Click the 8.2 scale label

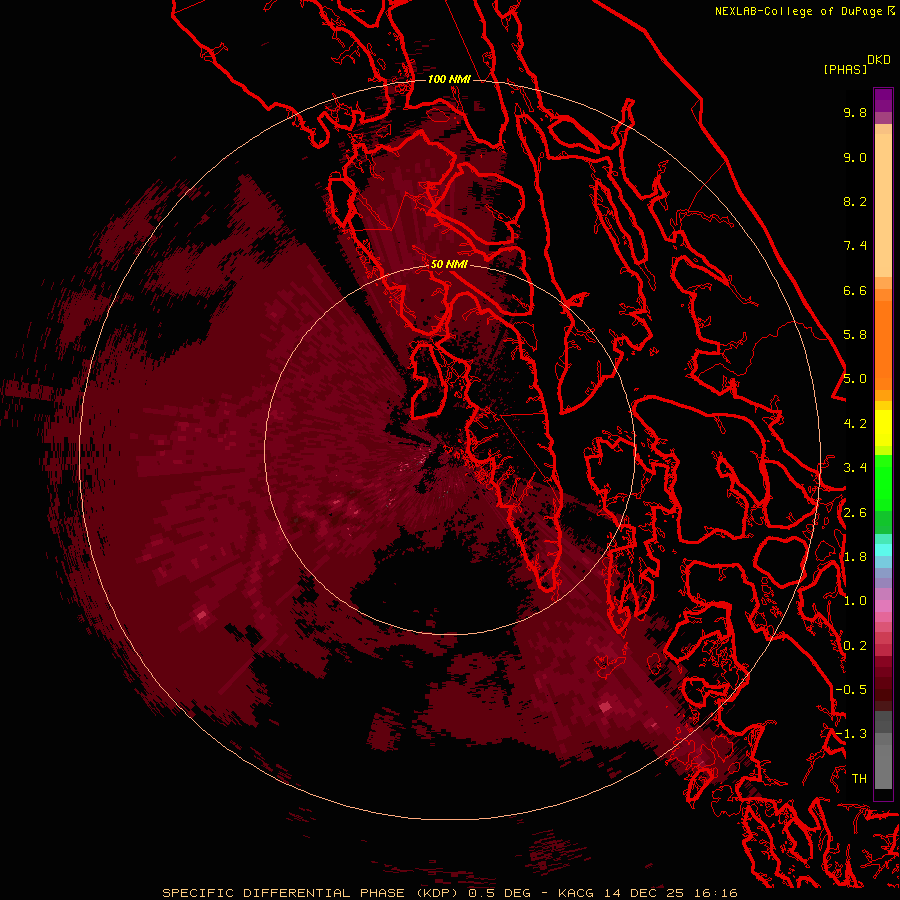point(855,201)
